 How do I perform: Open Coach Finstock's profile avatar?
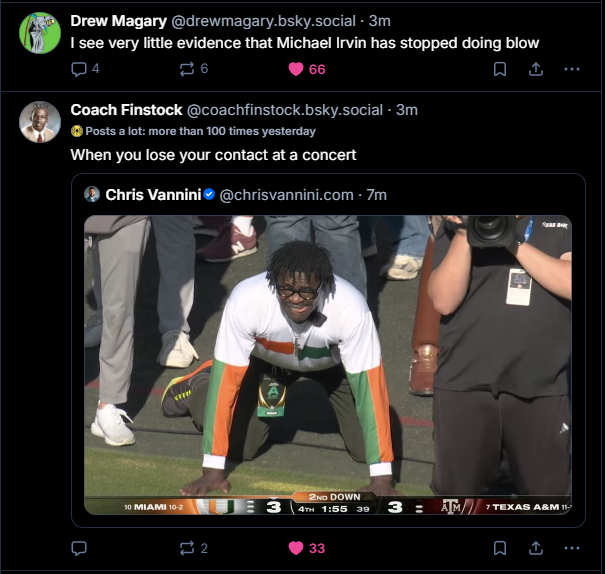[40, 121]
